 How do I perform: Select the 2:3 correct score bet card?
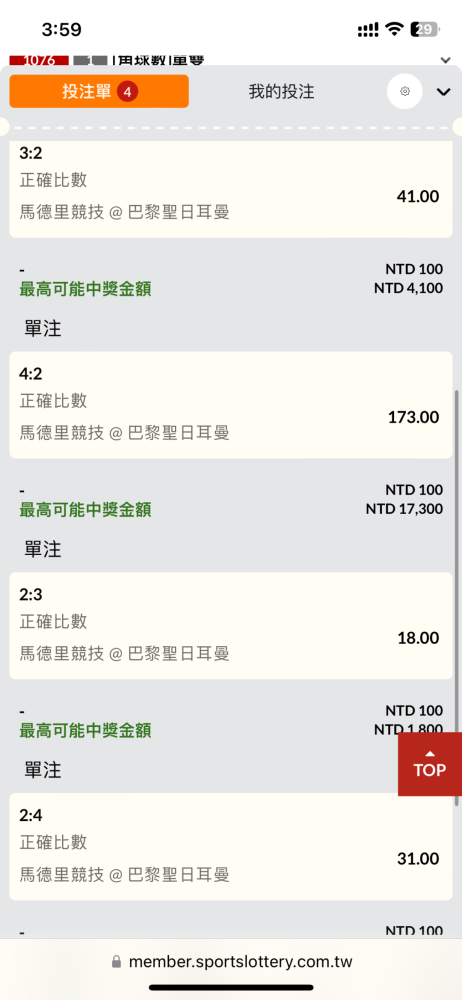pyautogui.click(x=231, y=626)
